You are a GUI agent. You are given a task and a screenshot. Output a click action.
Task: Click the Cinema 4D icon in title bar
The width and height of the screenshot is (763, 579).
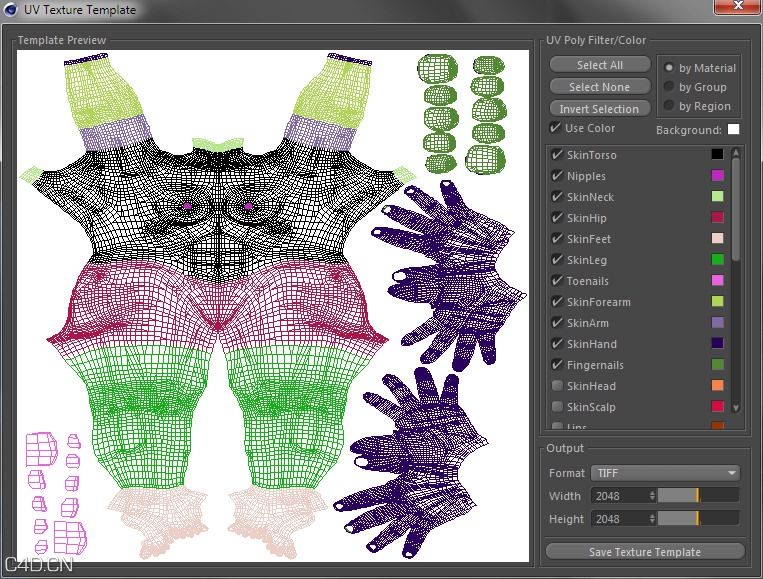[10, 10]
